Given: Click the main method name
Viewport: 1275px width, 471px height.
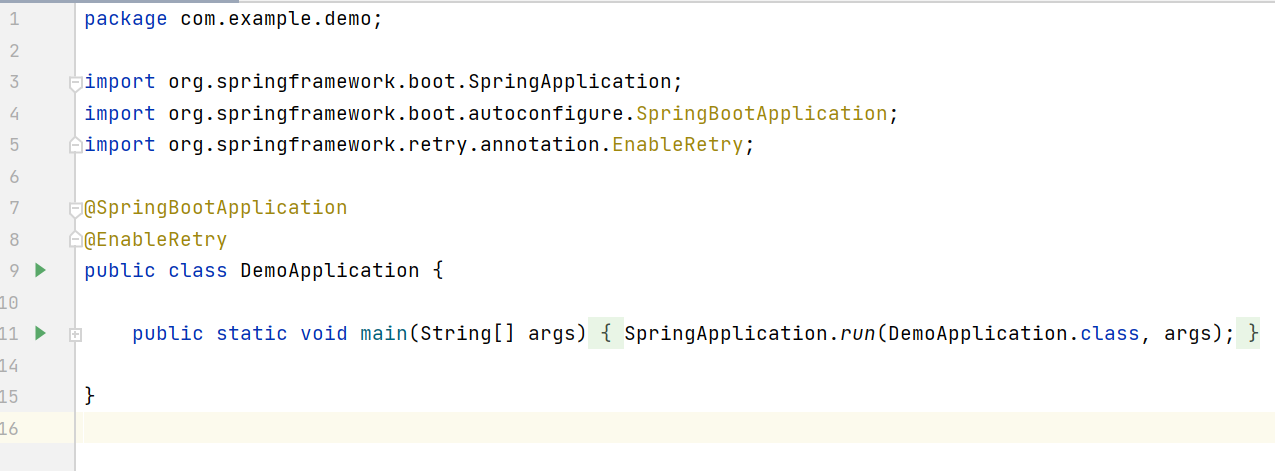Looking at the screenshot, I should (x=383, y=334).
